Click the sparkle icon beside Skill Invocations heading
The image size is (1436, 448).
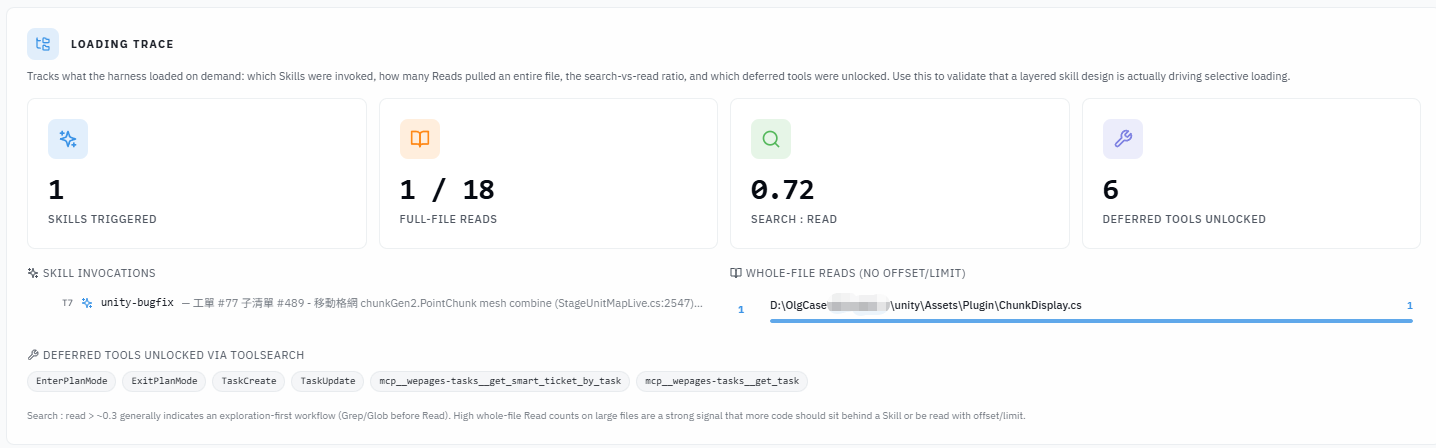pyautogui.click(x=33, y=273)
